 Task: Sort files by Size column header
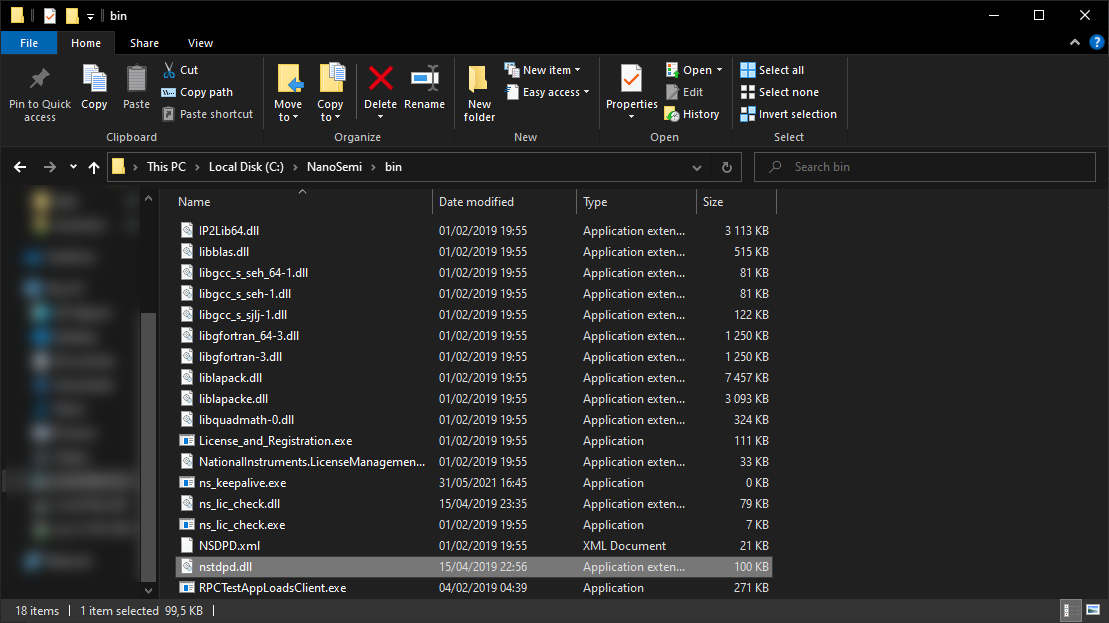click(736, 202)
